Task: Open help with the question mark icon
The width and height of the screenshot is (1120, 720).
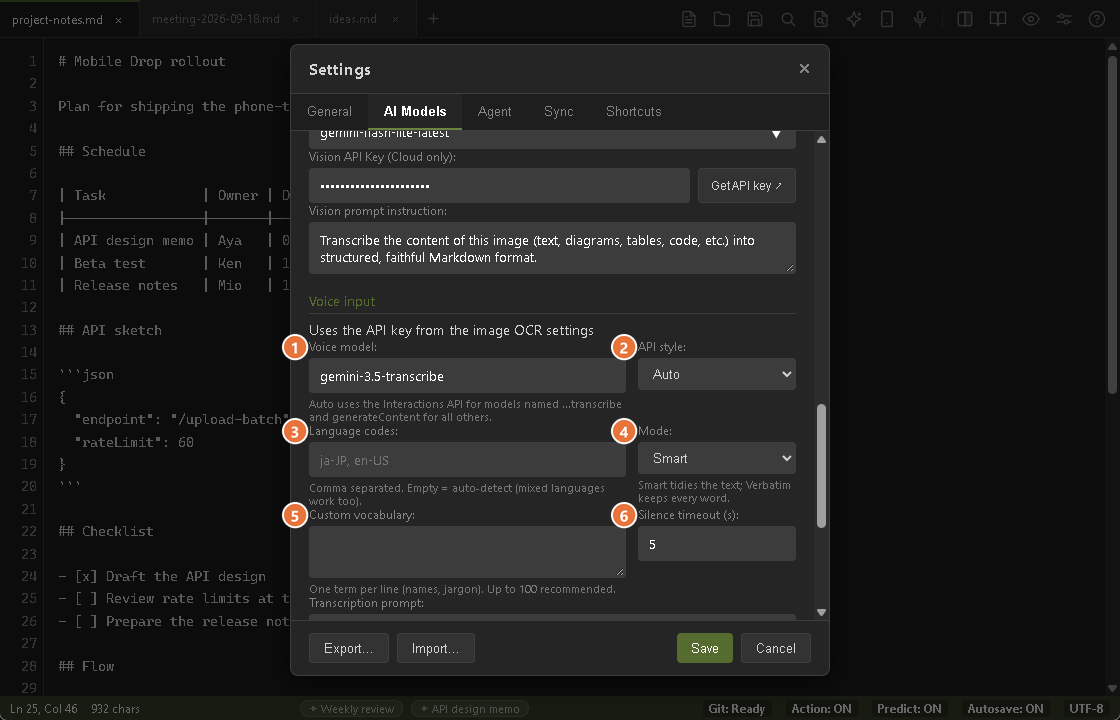Action: (x=1097, y=19)
